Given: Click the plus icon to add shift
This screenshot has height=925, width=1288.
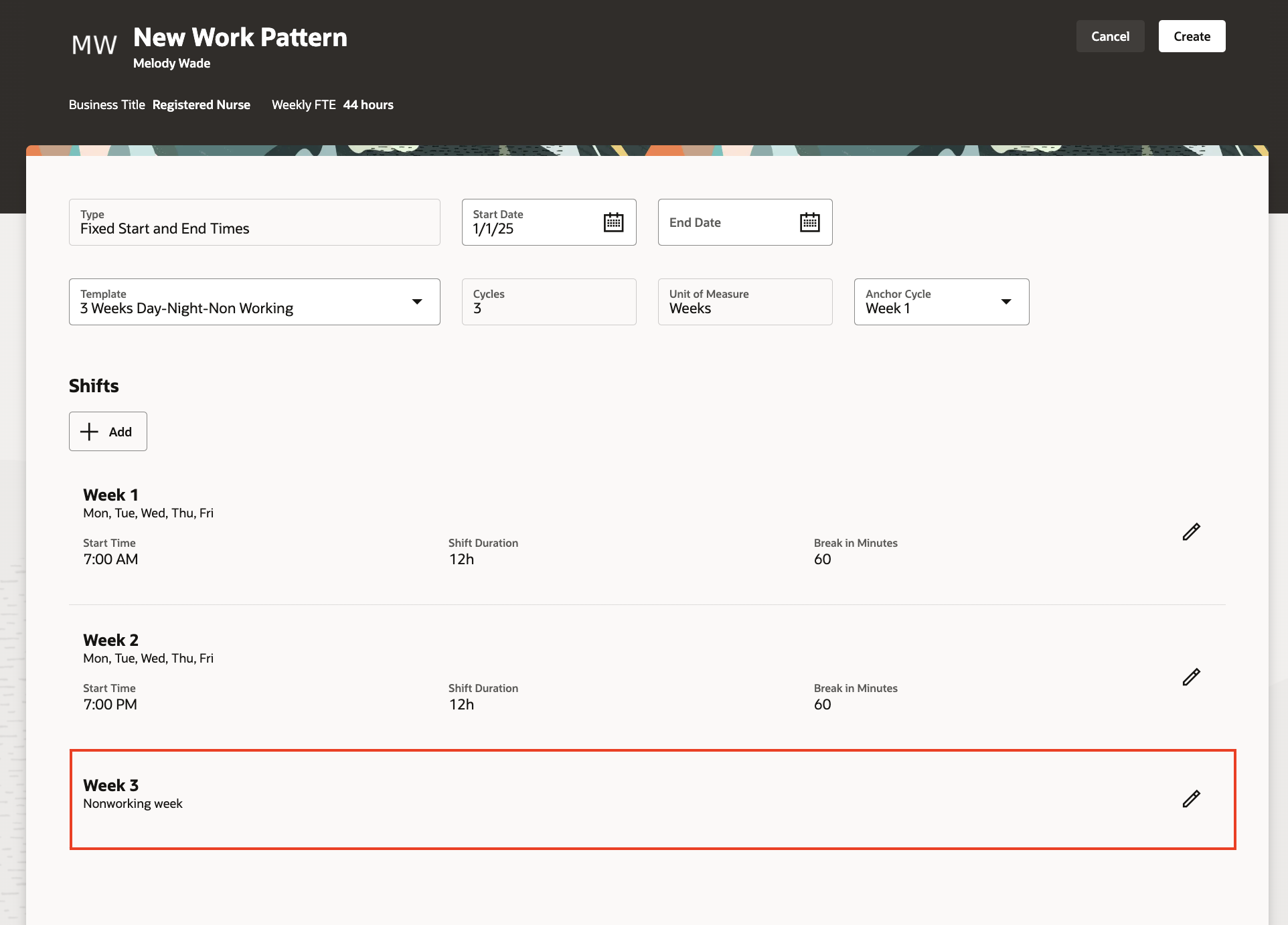Looking at the screenshot, I should tap(89, 432).
